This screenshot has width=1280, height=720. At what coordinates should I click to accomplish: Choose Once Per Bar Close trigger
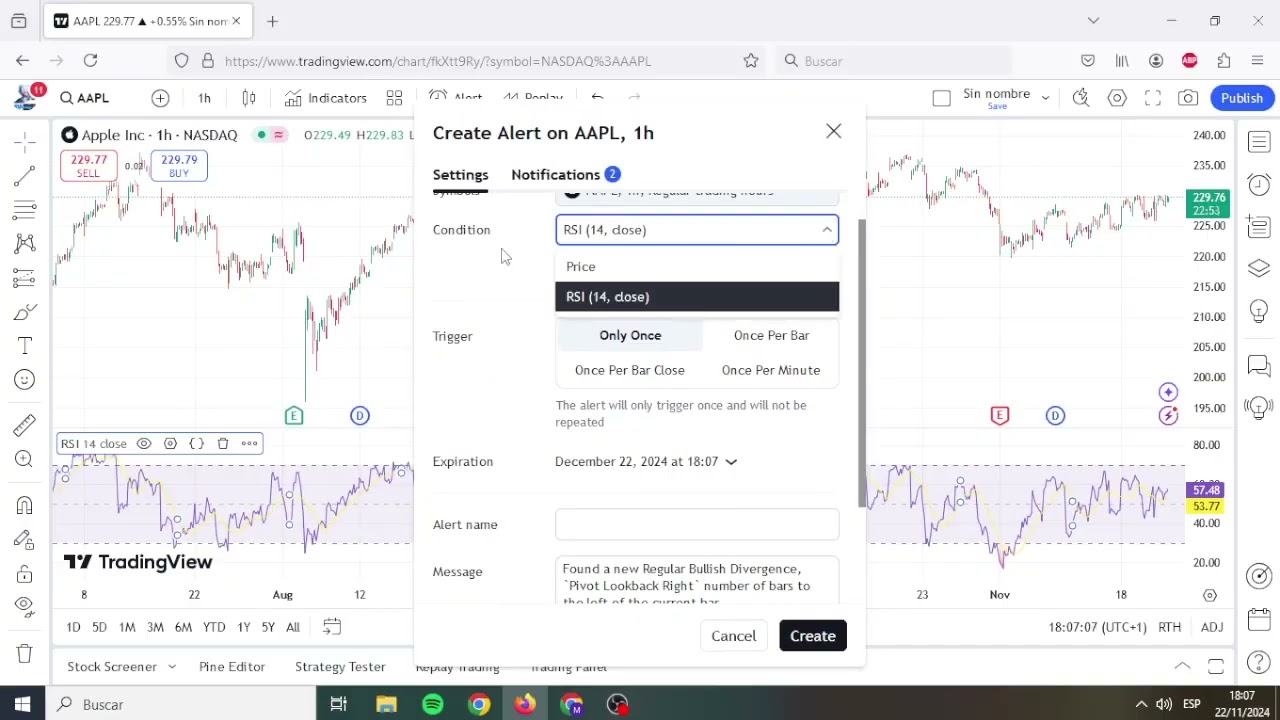[630, 370]
